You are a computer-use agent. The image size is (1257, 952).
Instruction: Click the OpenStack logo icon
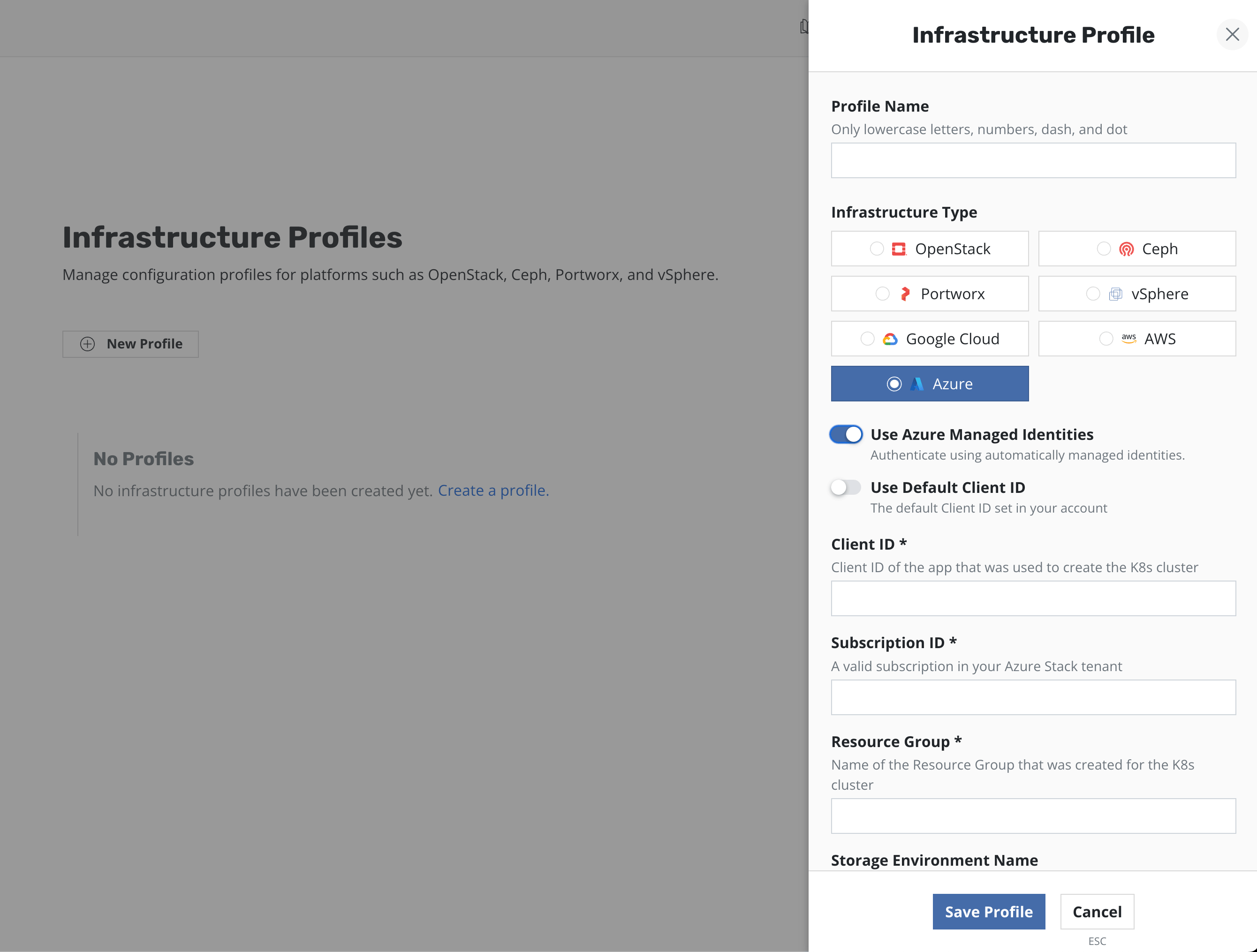pos(898,249)
